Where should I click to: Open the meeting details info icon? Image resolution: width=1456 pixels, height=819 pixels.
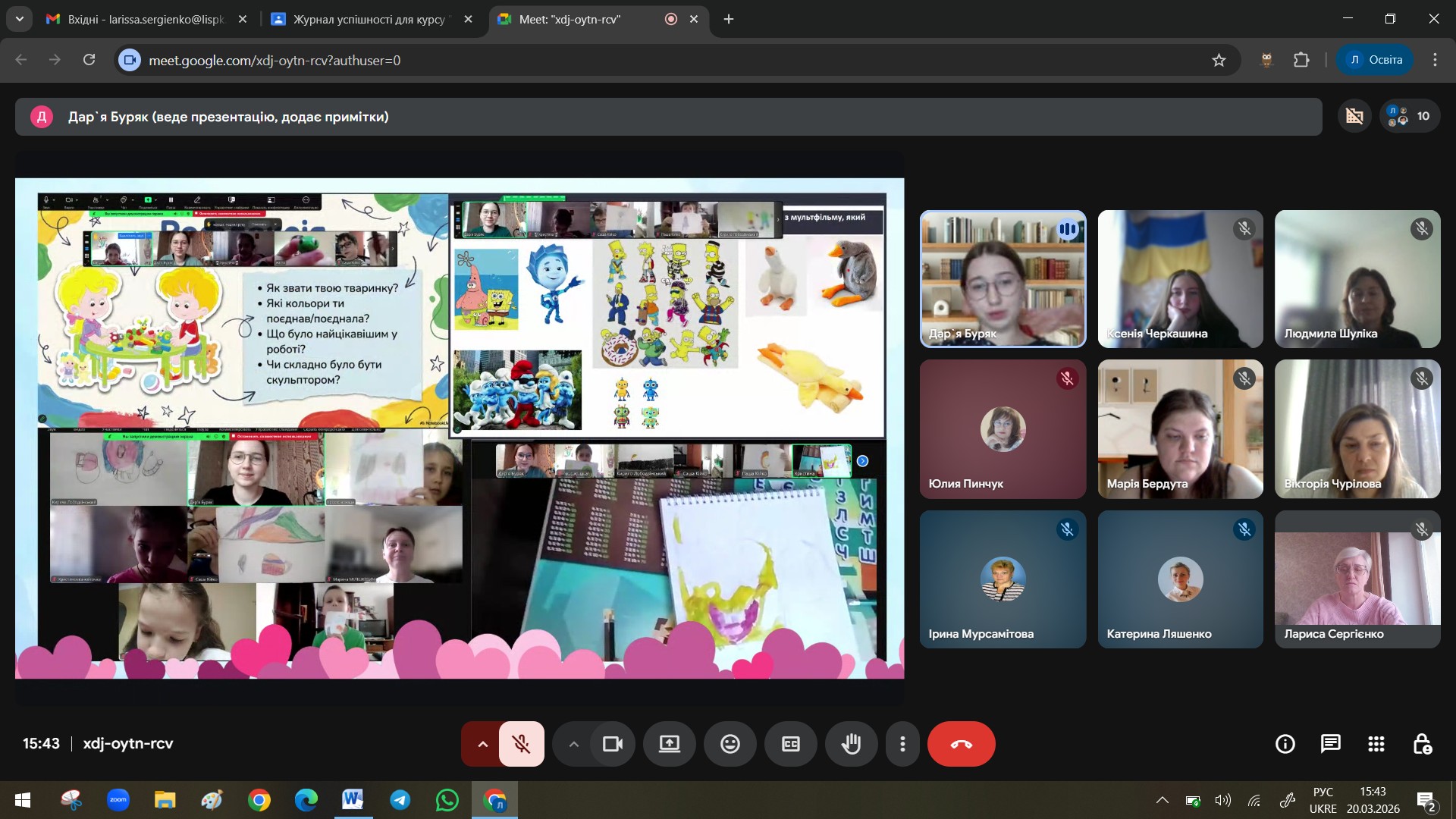[x=1285, y=744]
